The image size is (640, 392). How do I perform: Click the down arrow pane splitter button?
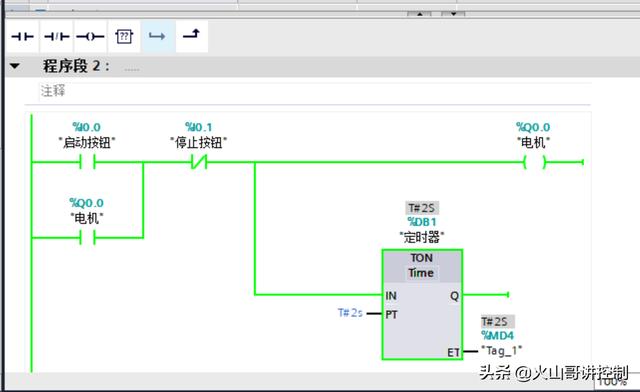(453, 14)
